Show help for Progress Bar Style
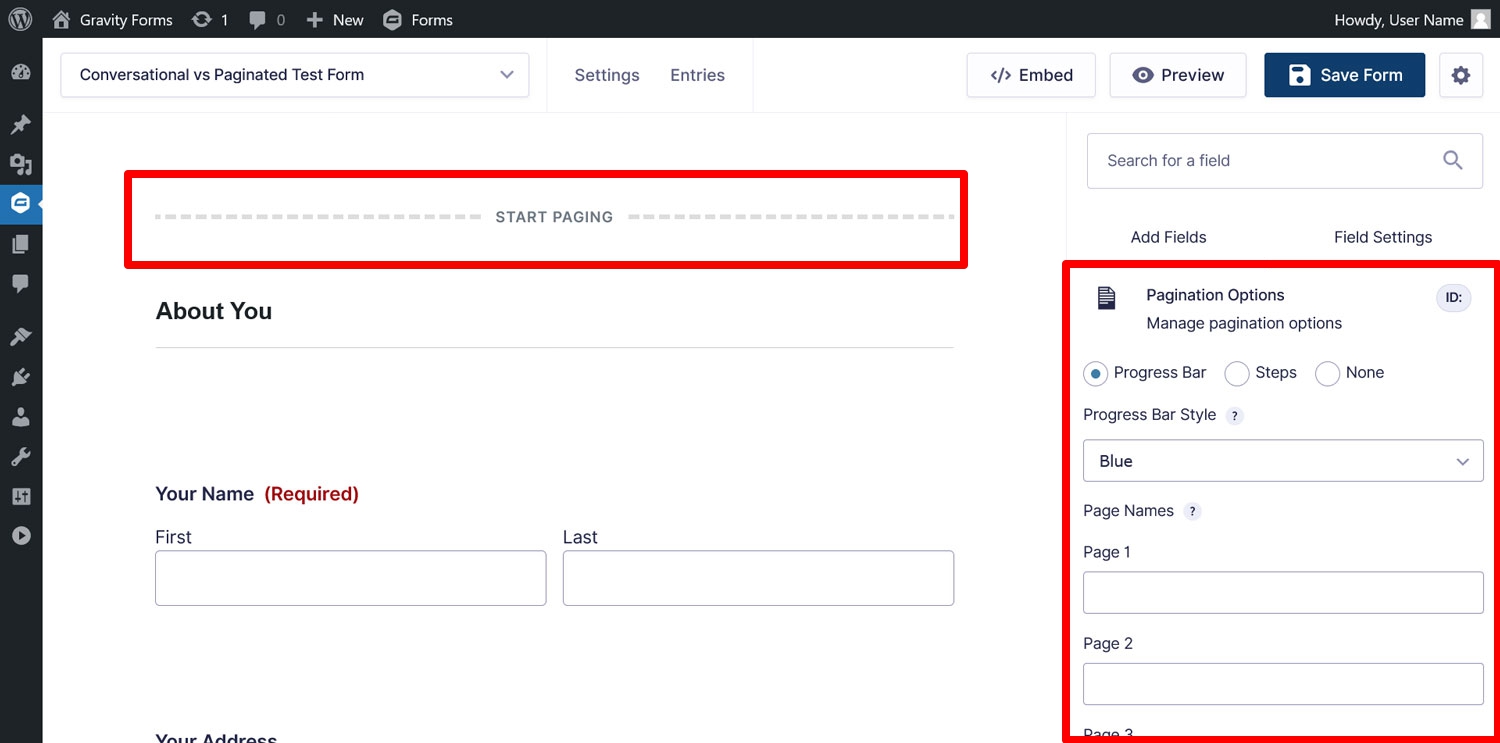The height and width of the screenshot is (743, 1500). (x=1235, y=416)
